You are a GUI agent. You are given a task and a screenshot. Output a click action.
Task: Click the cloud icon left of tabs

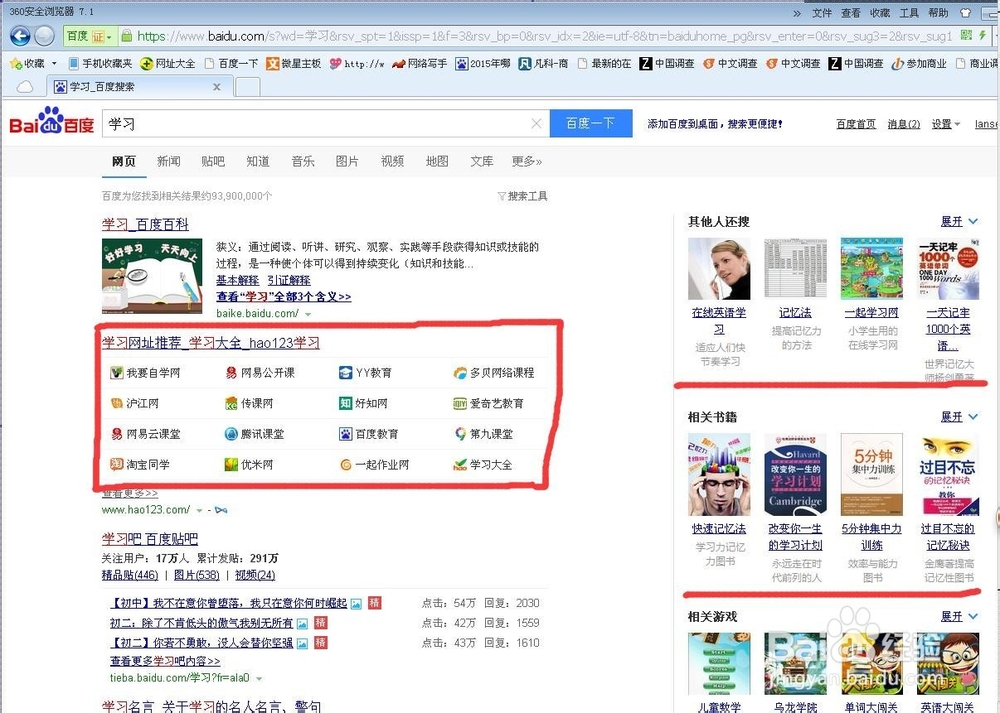tap(24, 86)
